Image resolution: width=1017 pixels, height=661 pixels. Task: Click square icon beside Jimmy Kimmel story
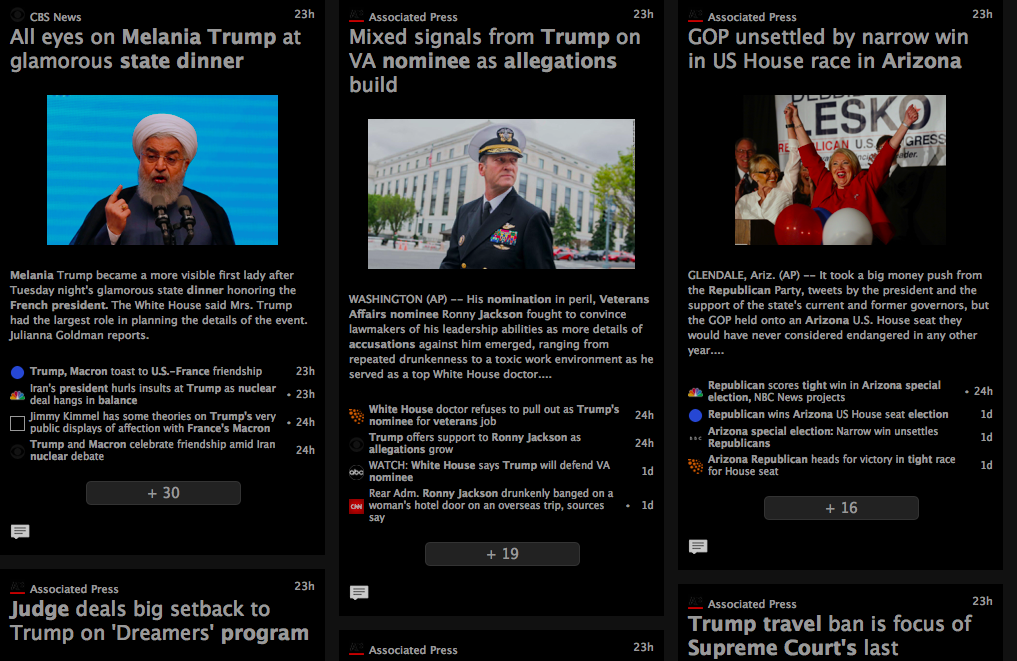click(18, 424)
